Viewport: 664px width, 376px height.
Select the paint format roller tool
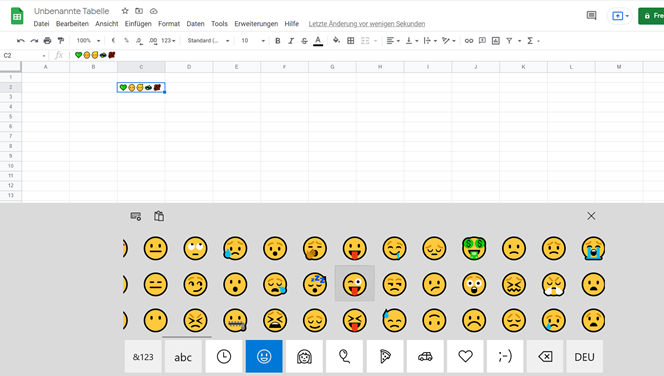point(61,41)
